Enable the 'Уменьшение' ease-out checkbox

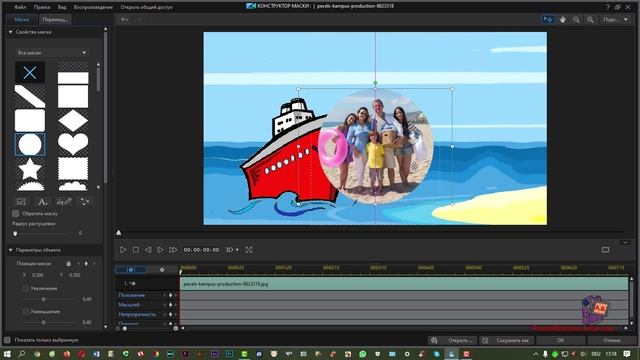(x=26, y=311)
